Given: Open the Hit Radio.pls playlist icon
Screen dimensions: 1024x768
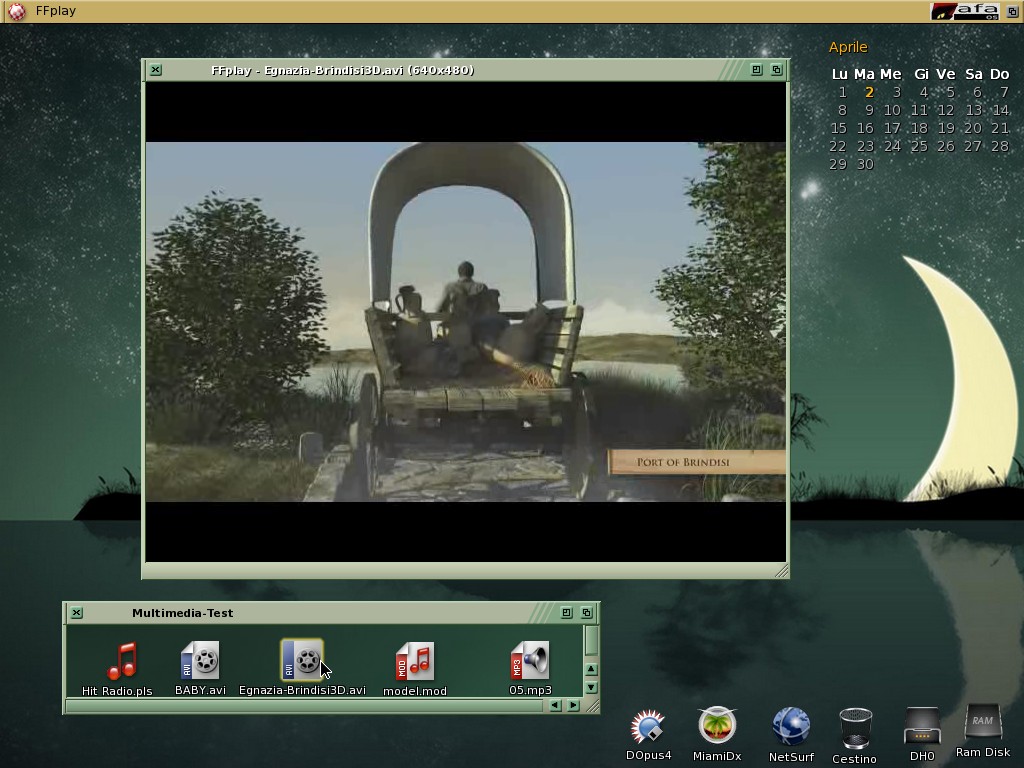Looking at the screenshot, I should pyautogui.click(x=122, y=662).
